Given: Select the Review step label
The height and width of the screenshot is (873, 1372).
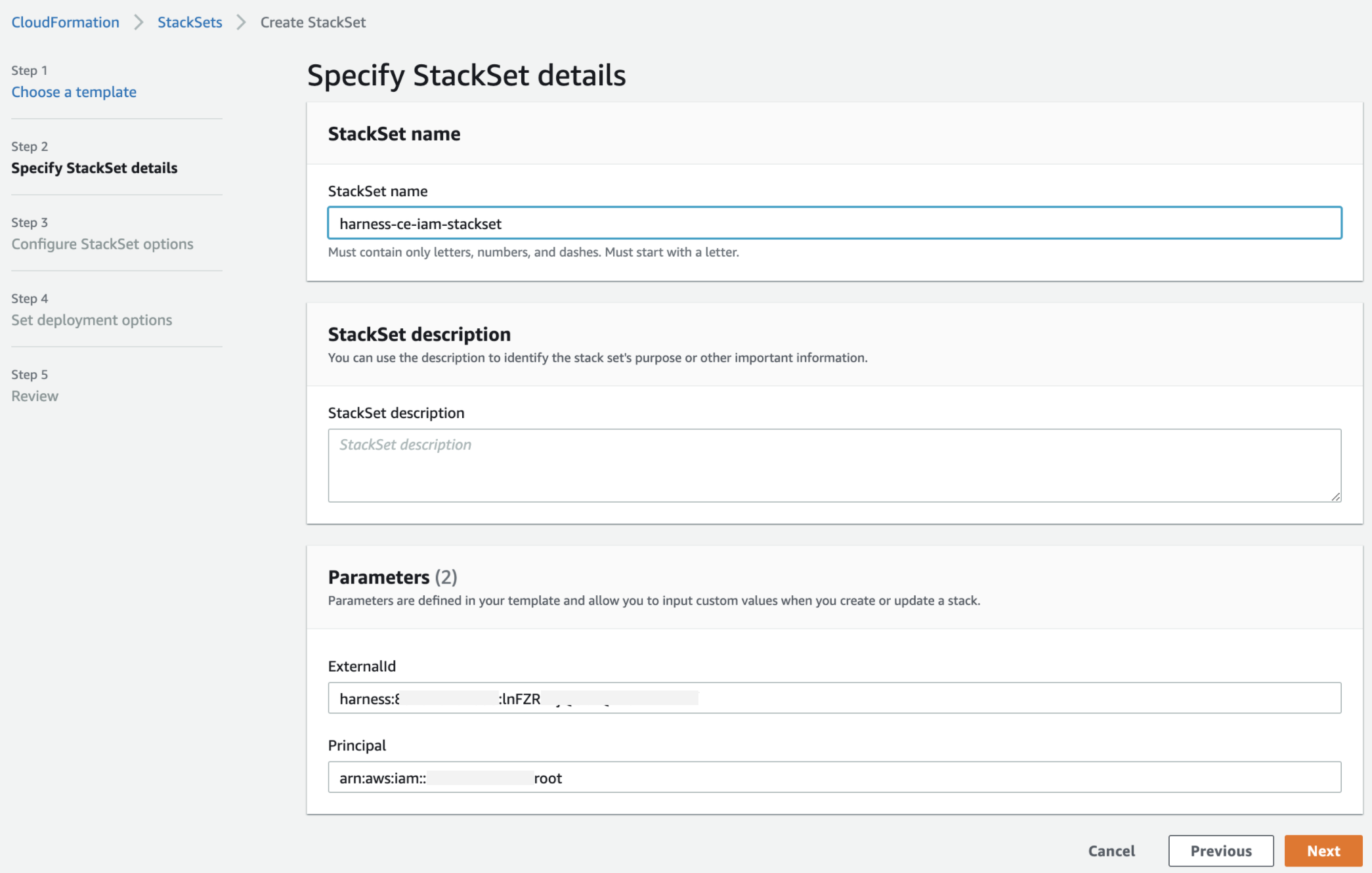Looking at the screenshot, I should point(35,396).
